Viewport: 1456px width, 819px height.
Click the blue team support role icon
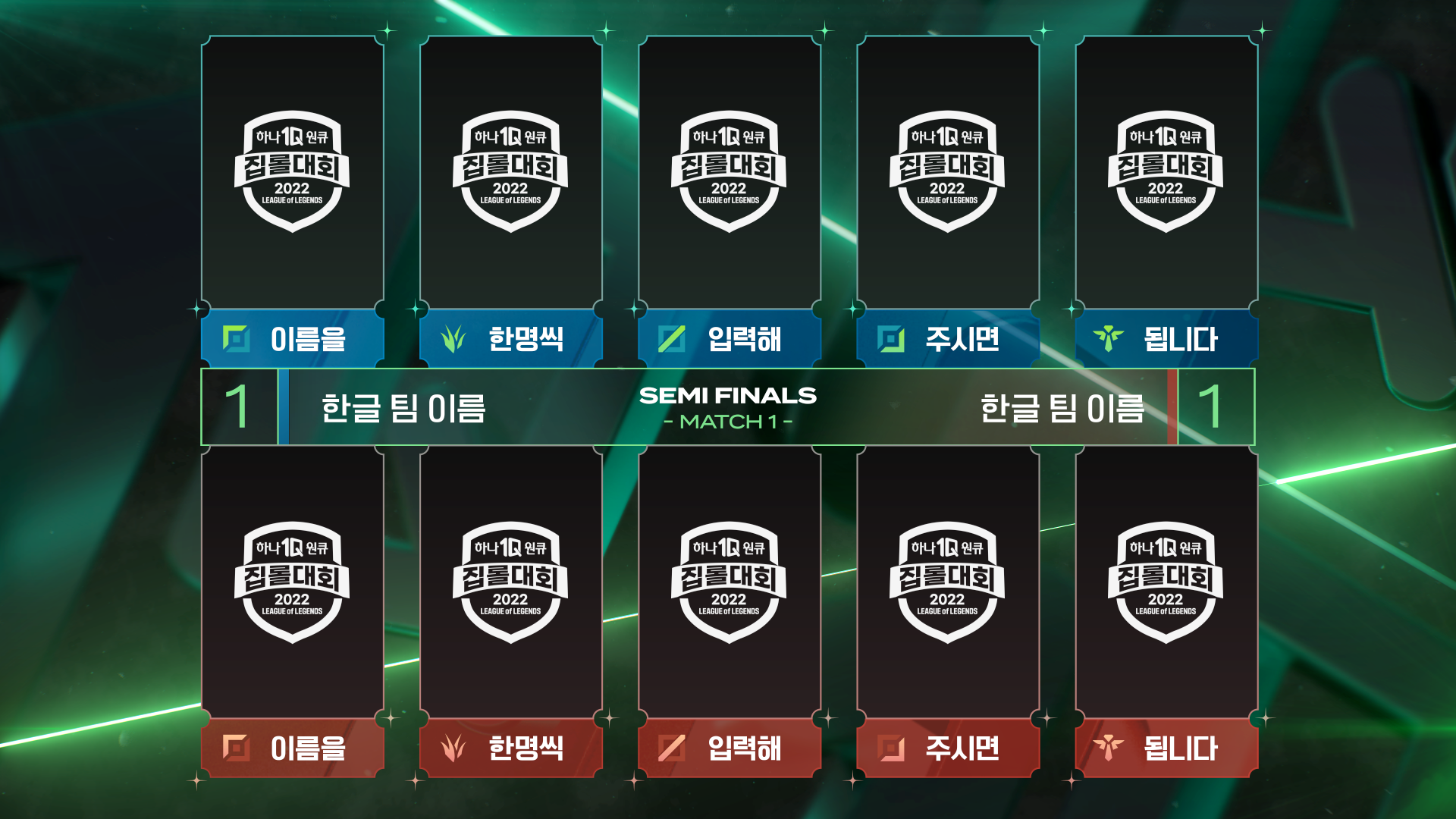tap(1109, 338)
